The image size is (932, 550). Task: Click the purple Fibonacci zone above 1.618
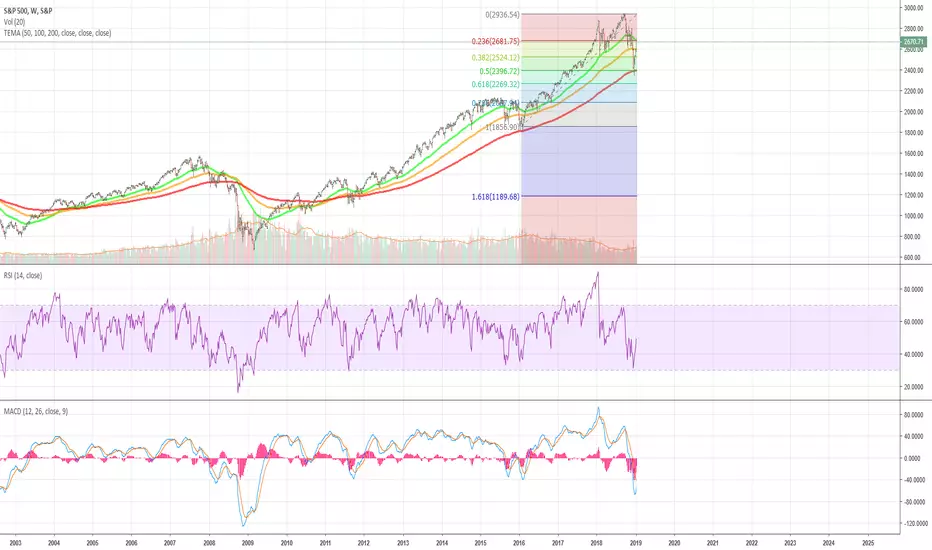coord(579,161)
